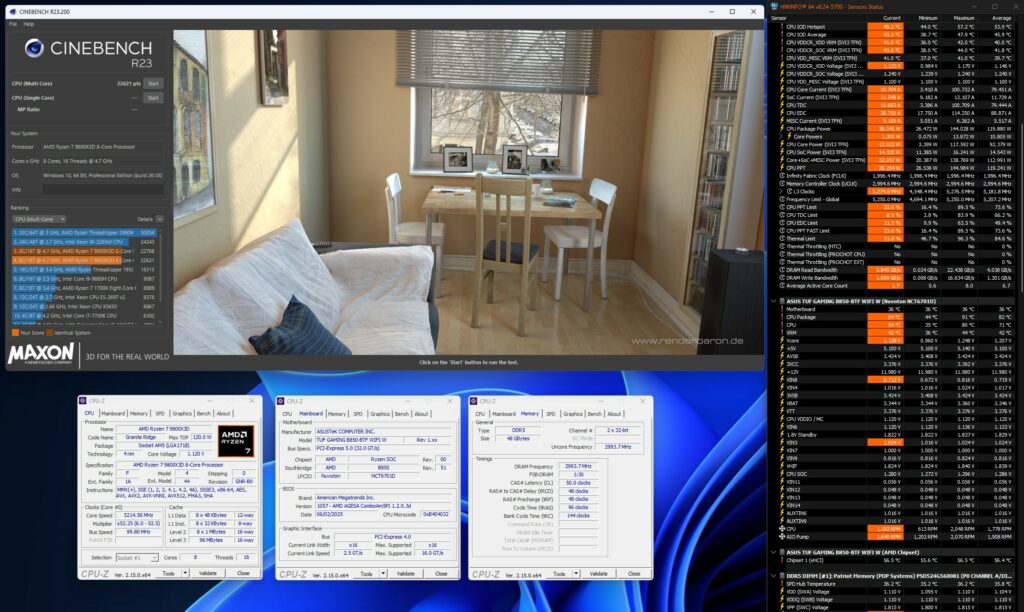Click the rendered room image in Cinebench
This screenshot has height=612, width=1024.
coord(468,192)
